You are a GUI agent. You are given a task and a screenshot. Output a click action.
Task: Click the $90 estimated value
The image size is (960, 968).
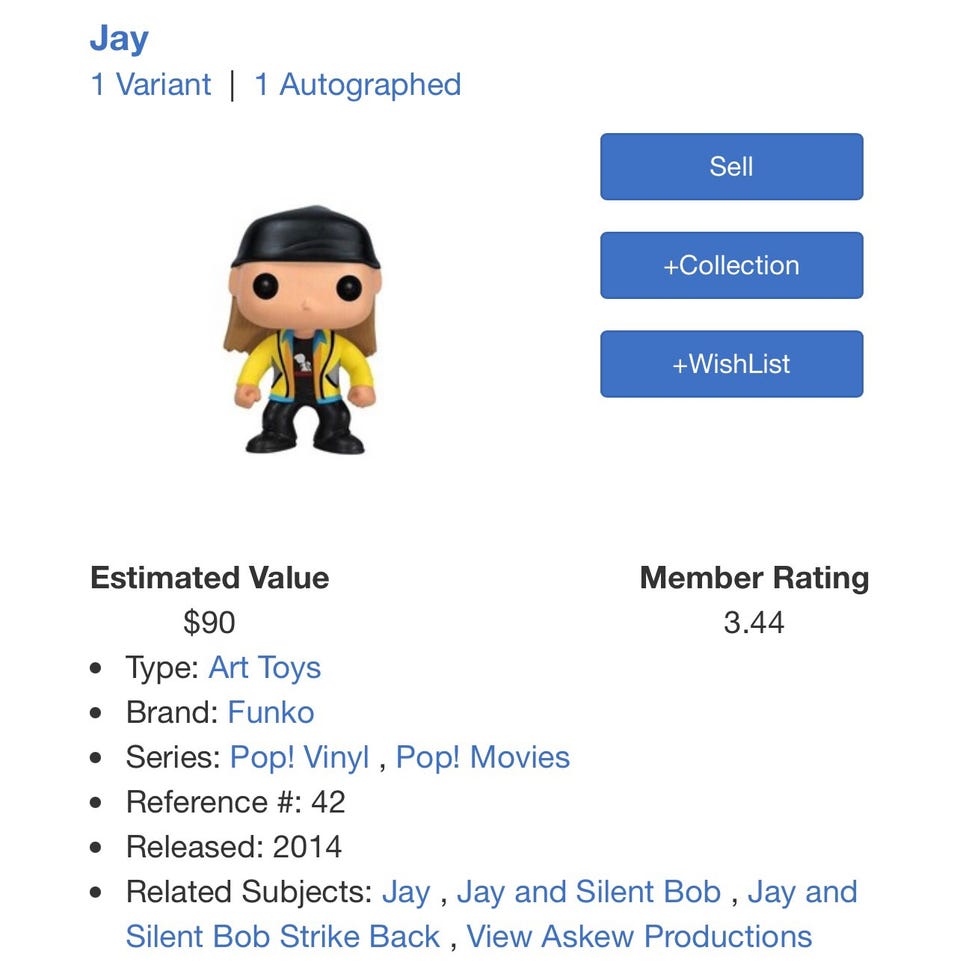[x=209, y=623]
